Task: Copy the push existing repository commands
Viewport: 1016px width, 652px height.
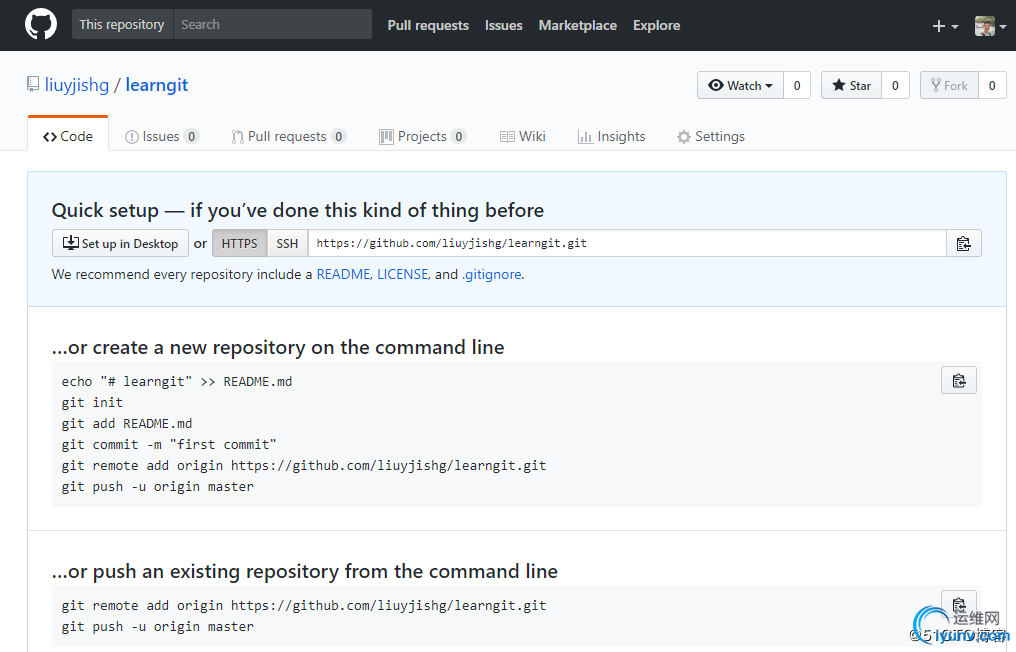Action: coord(959,605)
